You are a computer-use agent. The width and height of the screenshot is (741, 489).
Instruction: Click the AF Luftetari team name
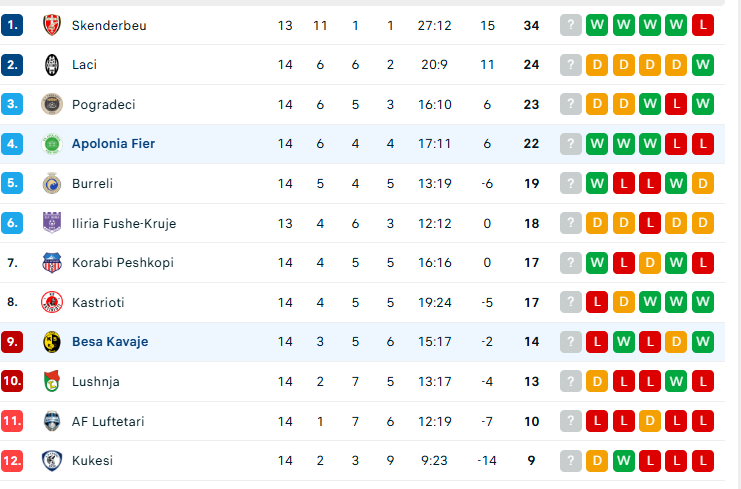[x=108, y=421]
